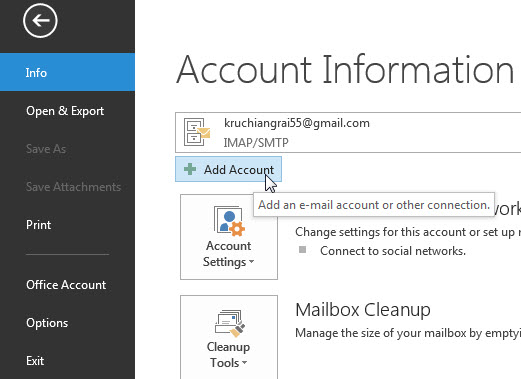Click the Connect to social networks link
This screenshot has height=379, width=521.
tap(393, 251)
